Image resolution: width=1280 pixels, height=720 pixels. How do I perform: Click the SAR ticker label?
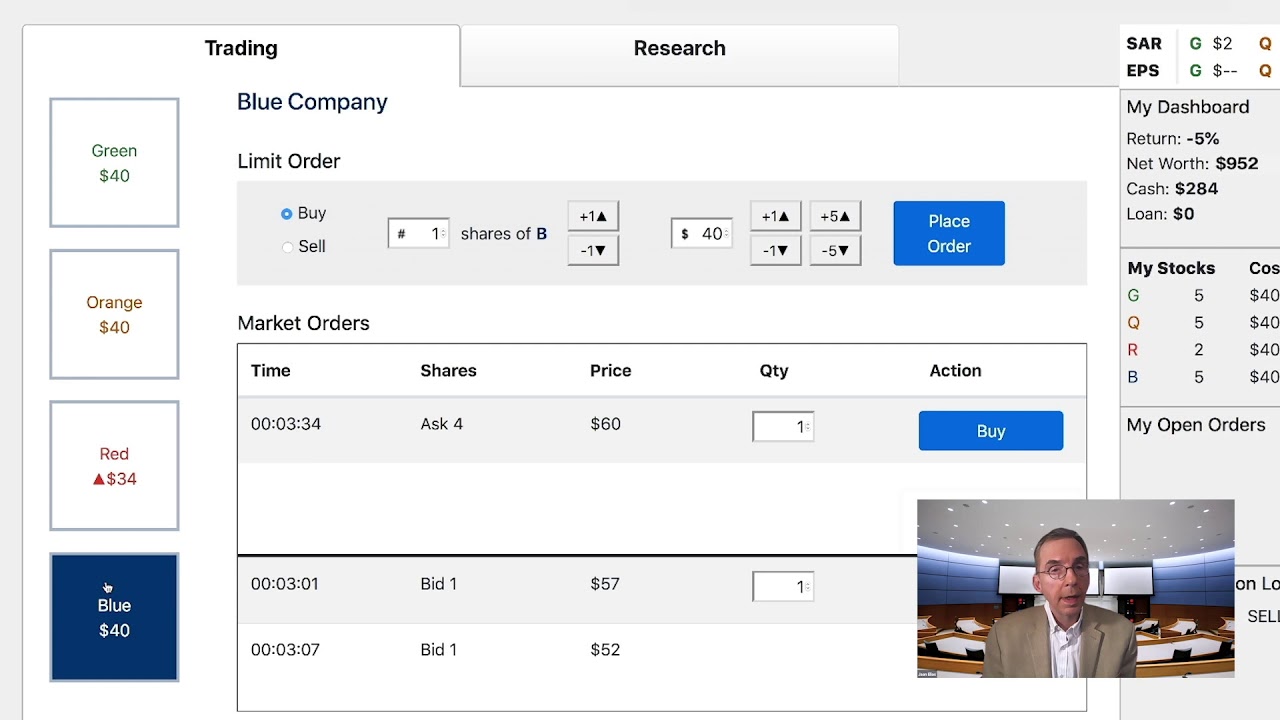pyautogui.click(x=1144, y=44)
